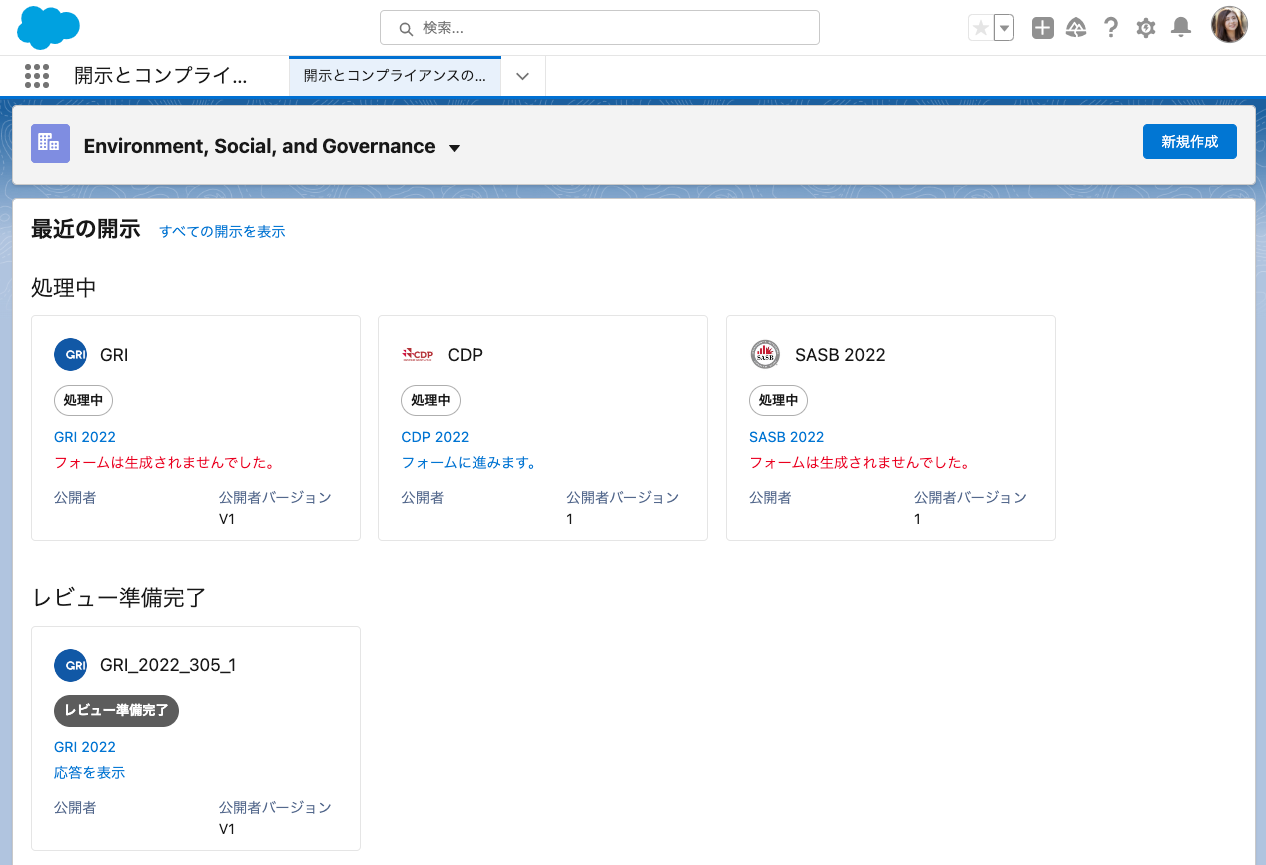Open the Trailhead guidance icon
The width and height of the screenshot is (1266, 865).
tap(1076, 28)
